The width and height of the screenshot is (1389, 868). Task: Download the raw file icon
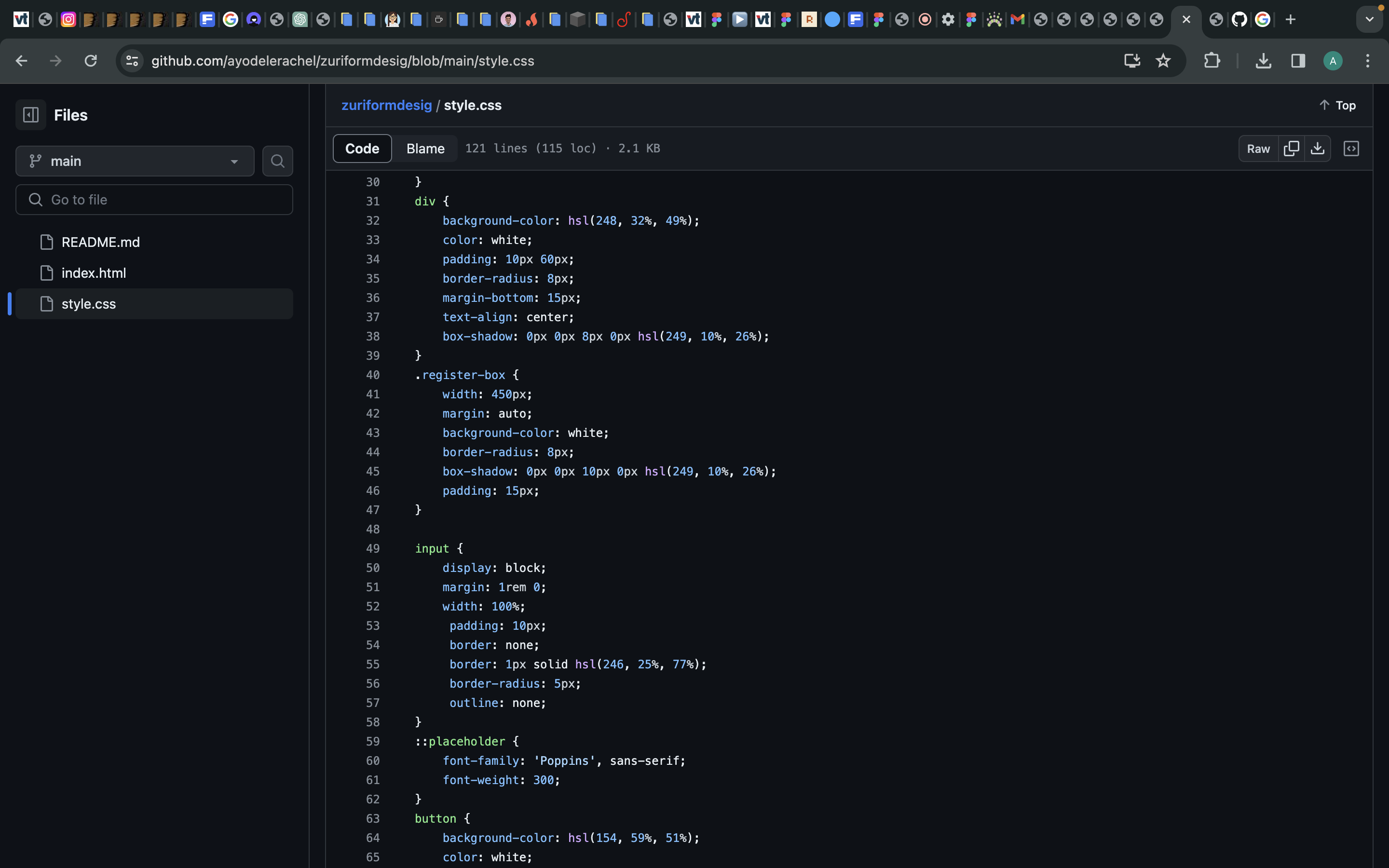point(1318,149)
